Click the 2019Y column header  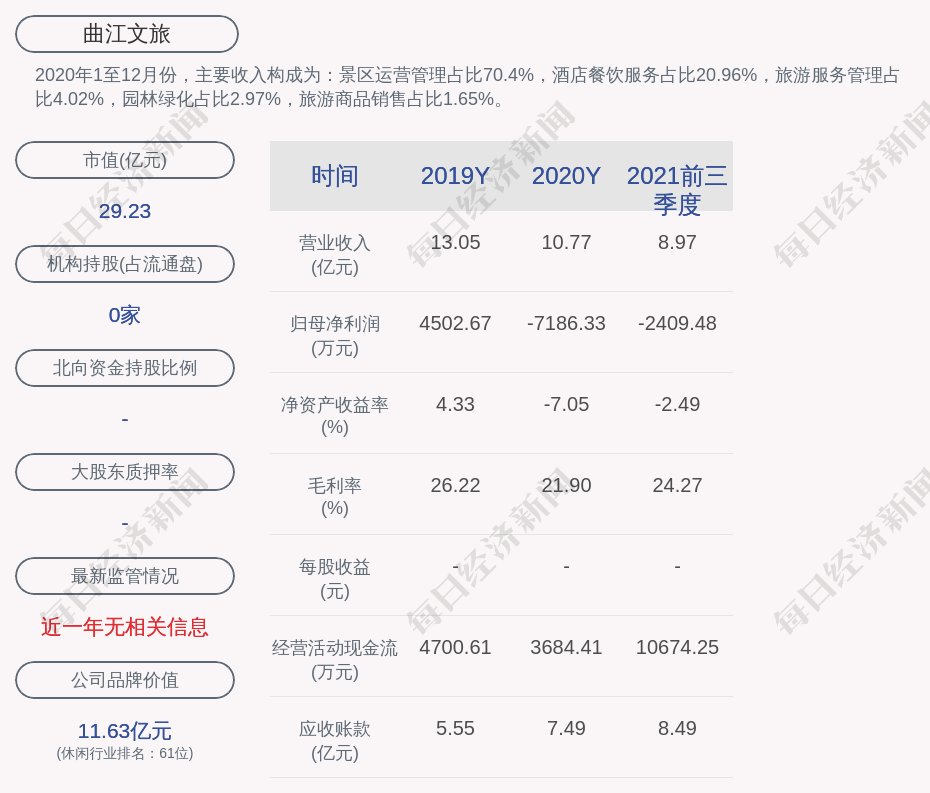tap(455, 176)
